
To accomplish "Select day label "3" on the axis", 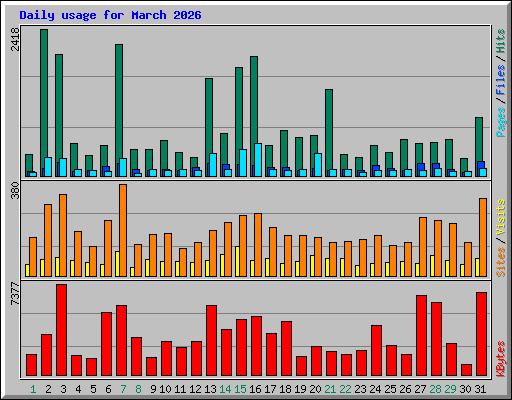I will (x=63, y=389).
